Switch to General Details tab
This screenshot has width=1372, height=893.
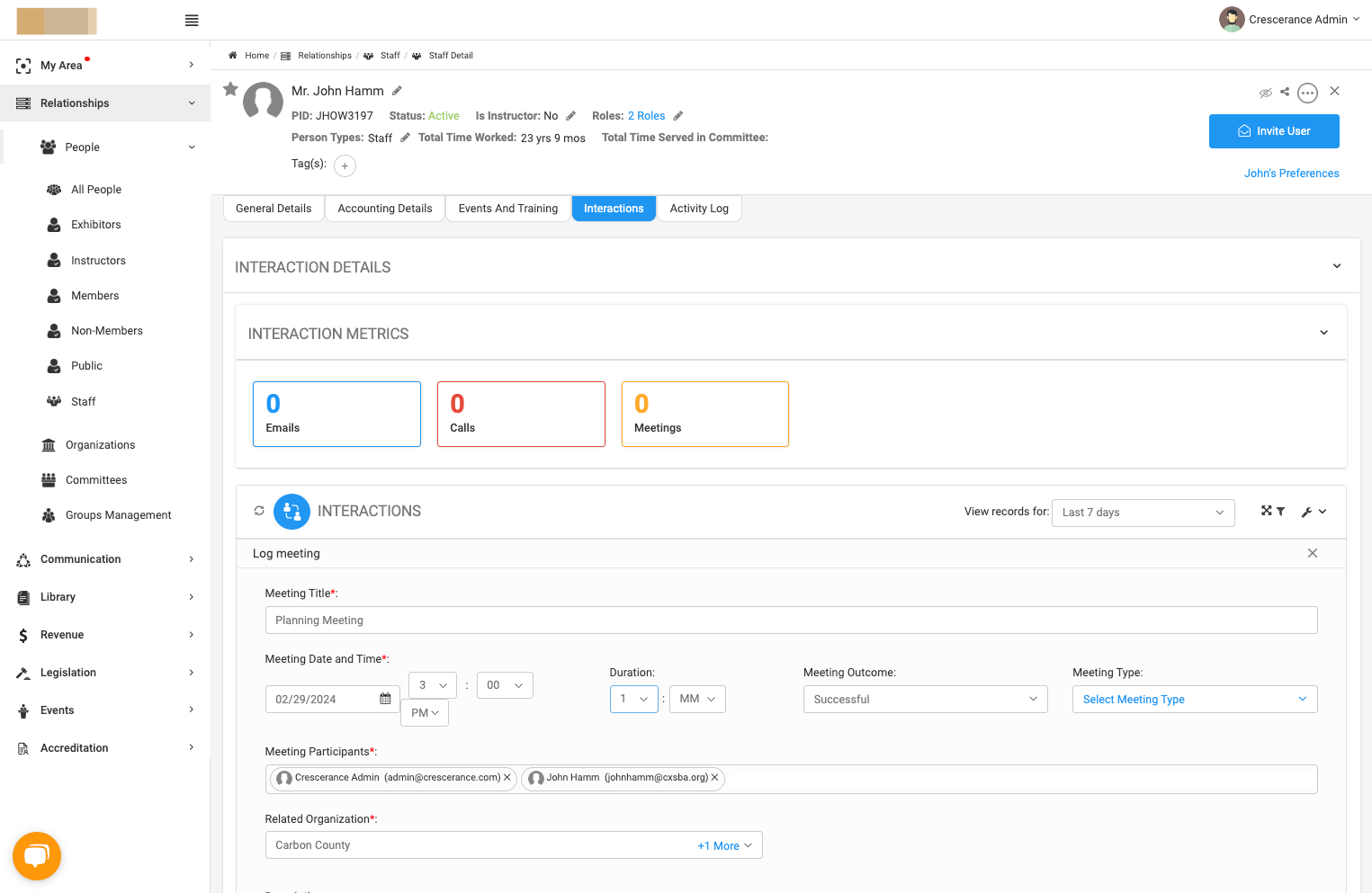274,209
